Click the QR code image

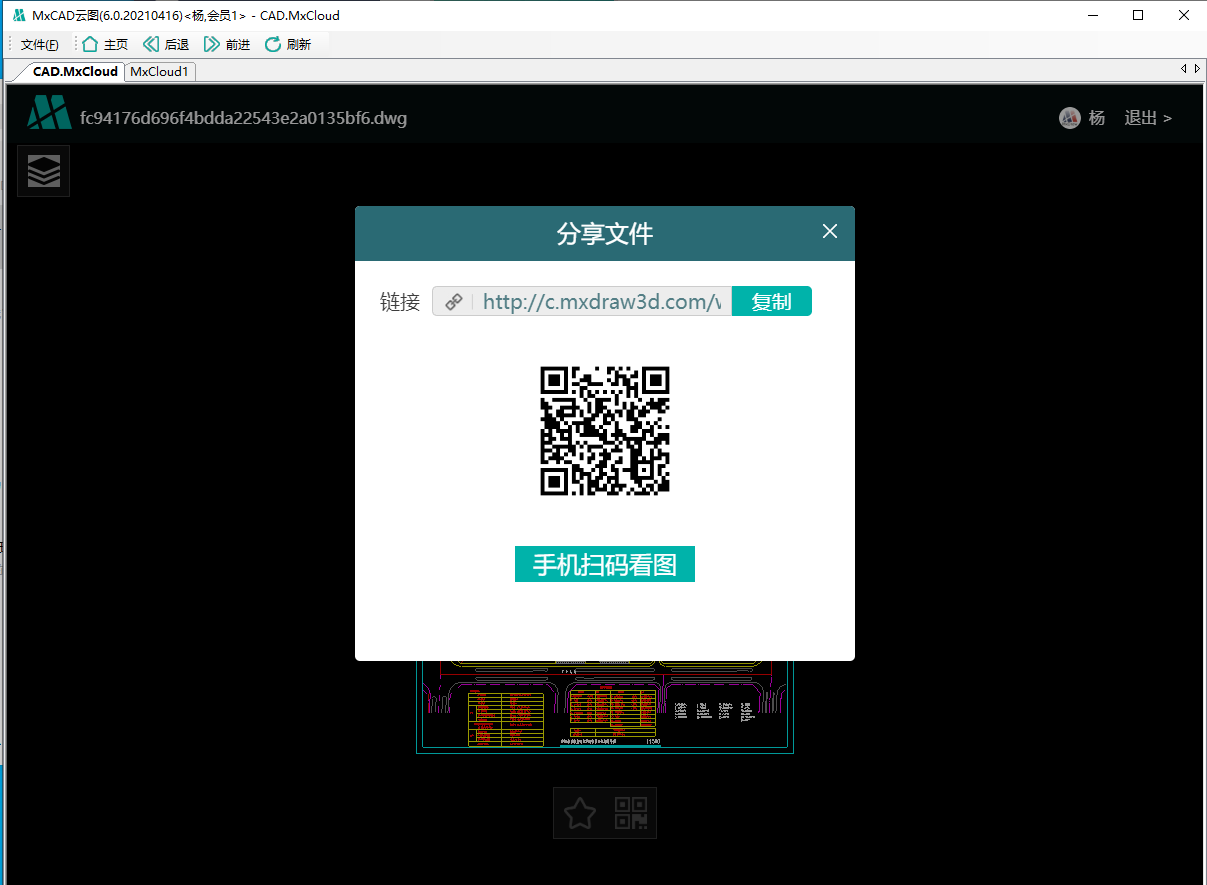[605, 431]
